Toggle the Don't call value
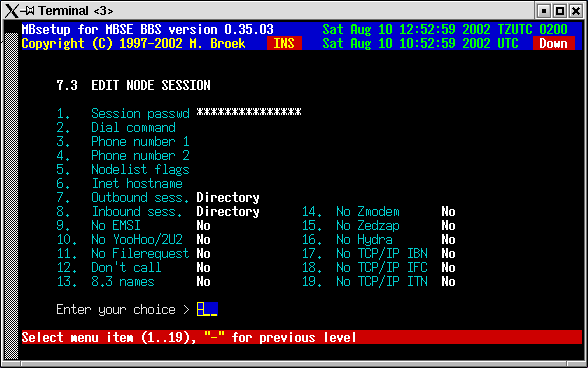This screenshot has width=588, height=368. [203, 267]
